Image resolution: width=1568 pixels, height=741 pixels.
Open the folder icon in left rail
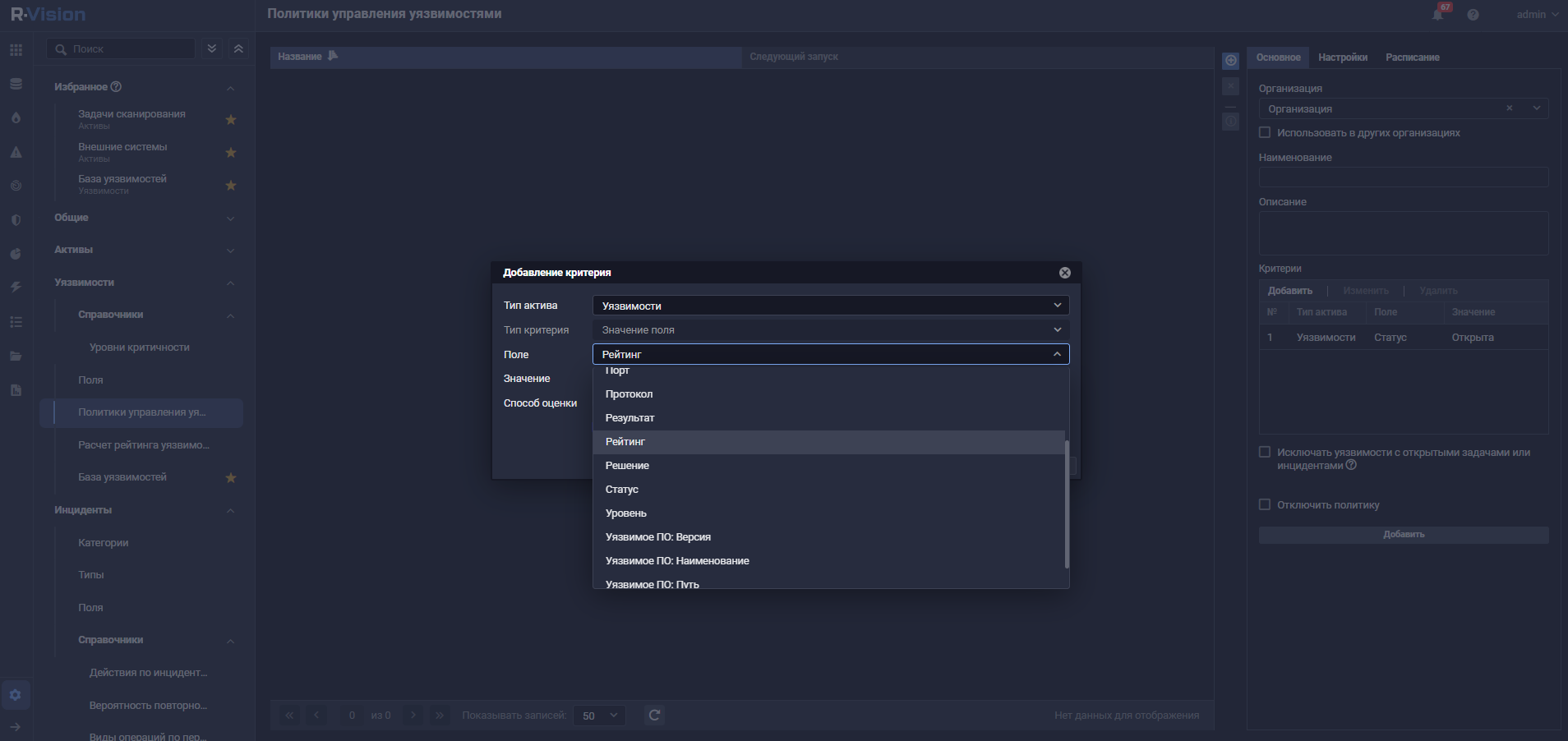pyautogui.click(x=16, y=356)
